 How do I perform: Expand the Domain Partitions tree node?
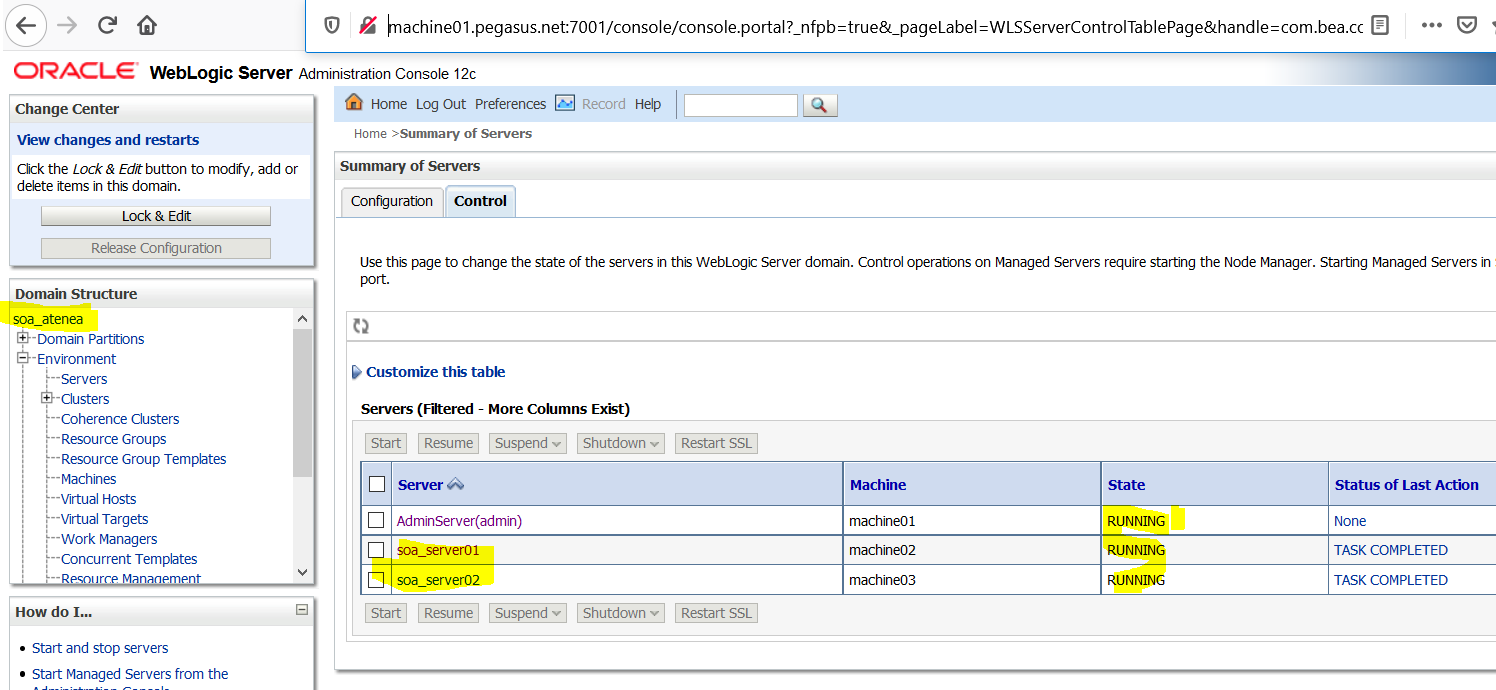click(x=23, y=338)
